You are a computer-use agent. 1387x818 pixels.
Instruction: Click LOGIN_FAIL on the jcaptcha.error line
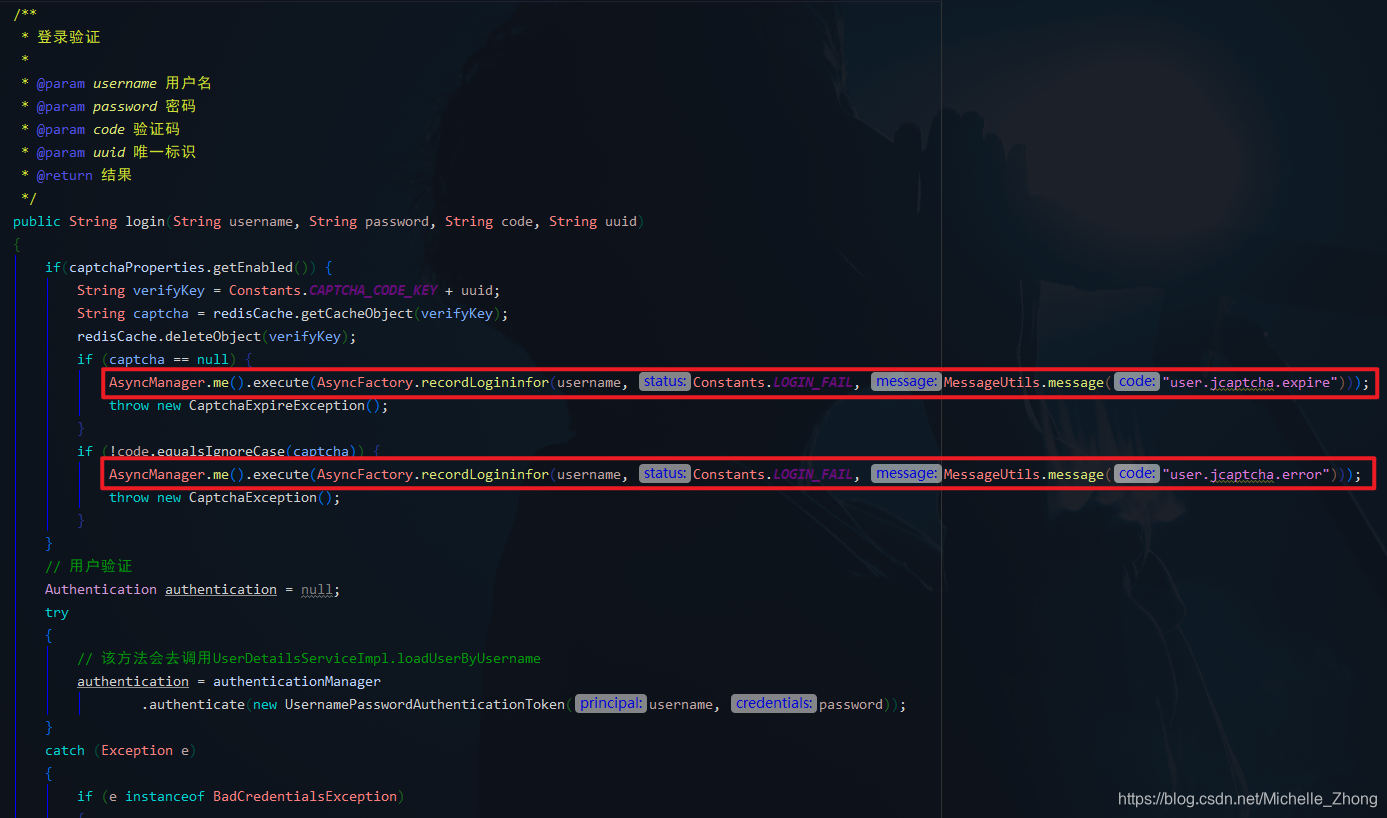point(813,474)
